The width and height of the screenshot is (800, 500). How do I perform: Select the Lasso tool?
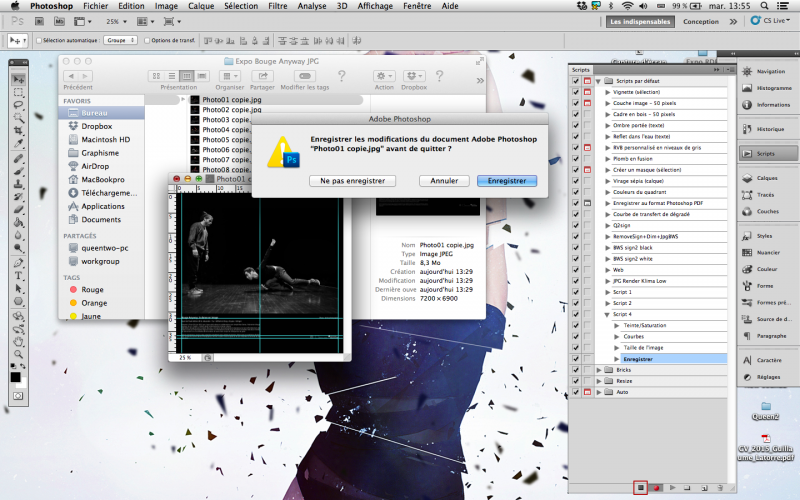click(18, 105)
